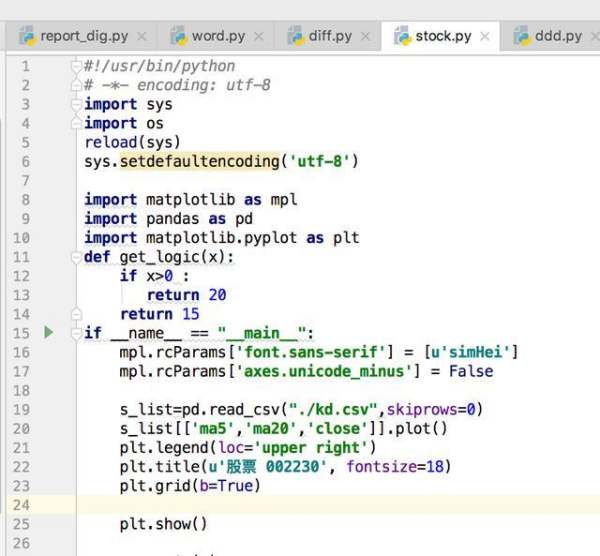Close the stock.py tab
This screenshot has width=600, height=556.
click(485, 36)
